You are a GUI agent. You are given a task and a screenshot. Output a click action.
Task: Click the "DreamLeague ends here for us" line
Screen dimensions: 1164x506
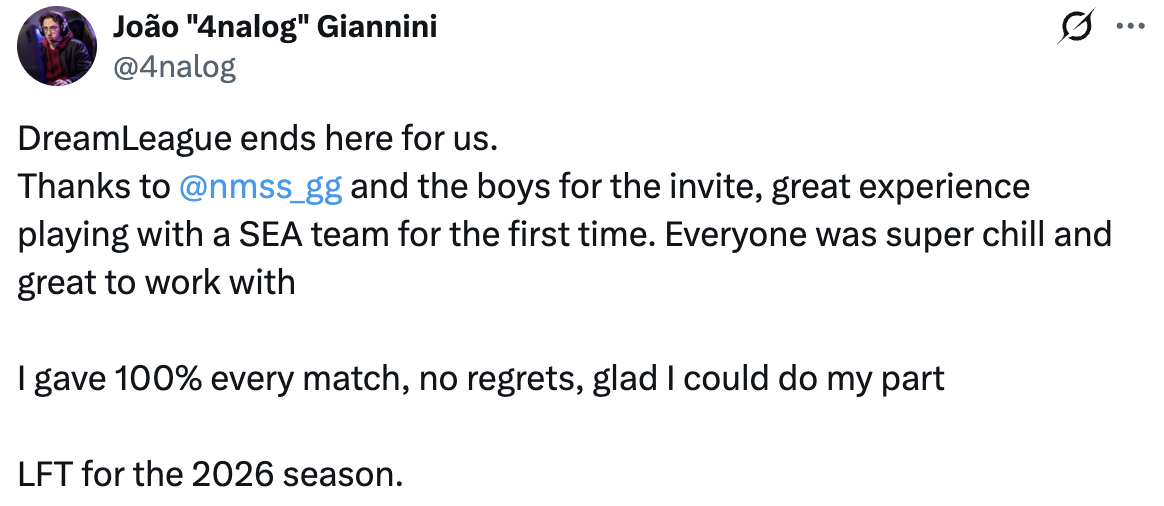(256, 140)
